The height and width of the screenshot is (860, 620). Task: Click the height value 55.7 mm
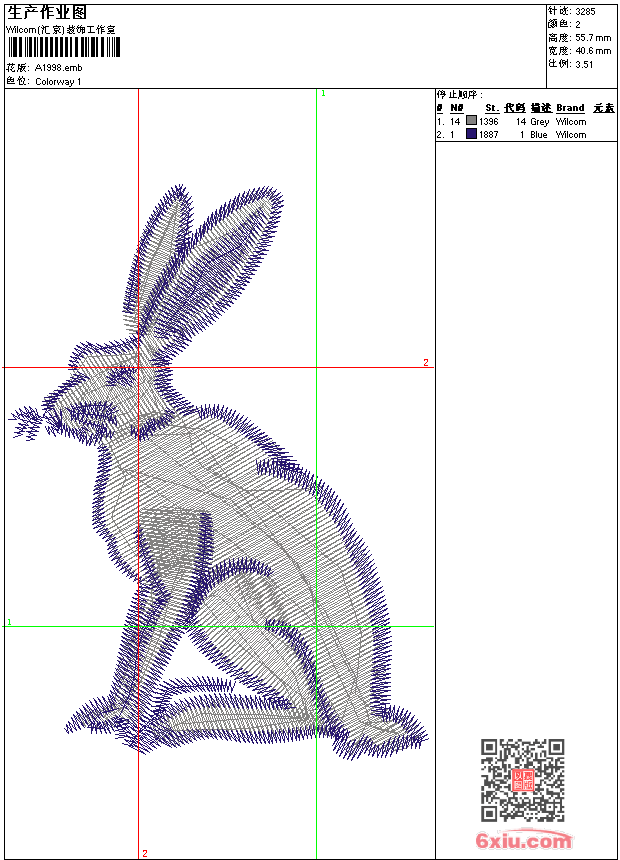coord(592,37)
